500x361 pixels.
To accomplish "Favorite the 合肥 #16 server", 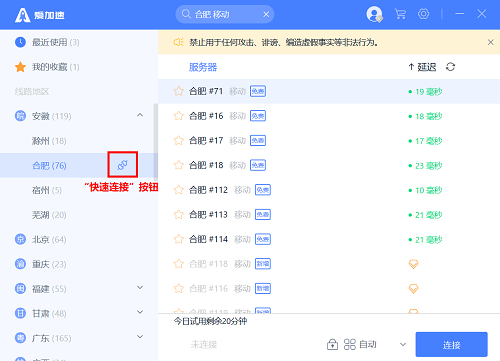I will pos(179,116).
